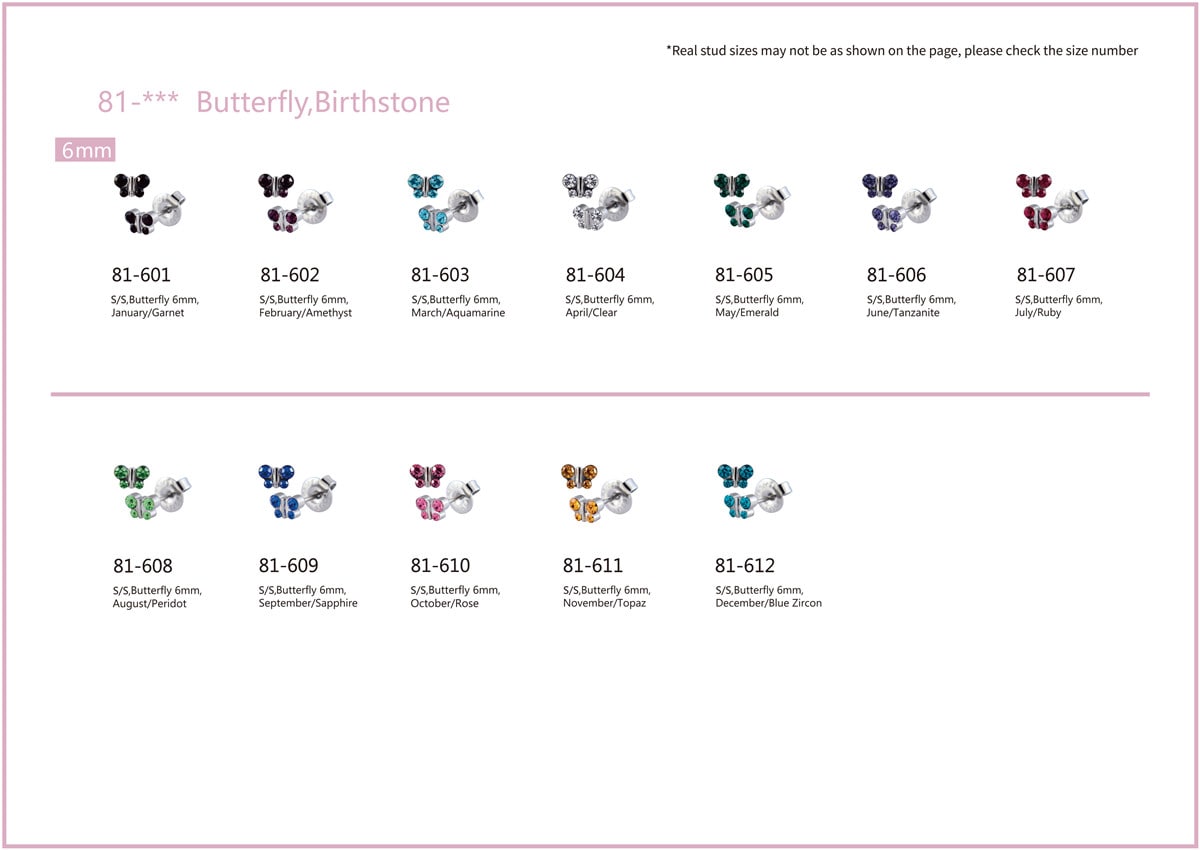The image size is (1200, 850).
Task: Select the July Ruby butterfly stud image
Action: click(x=1052, y=204)
